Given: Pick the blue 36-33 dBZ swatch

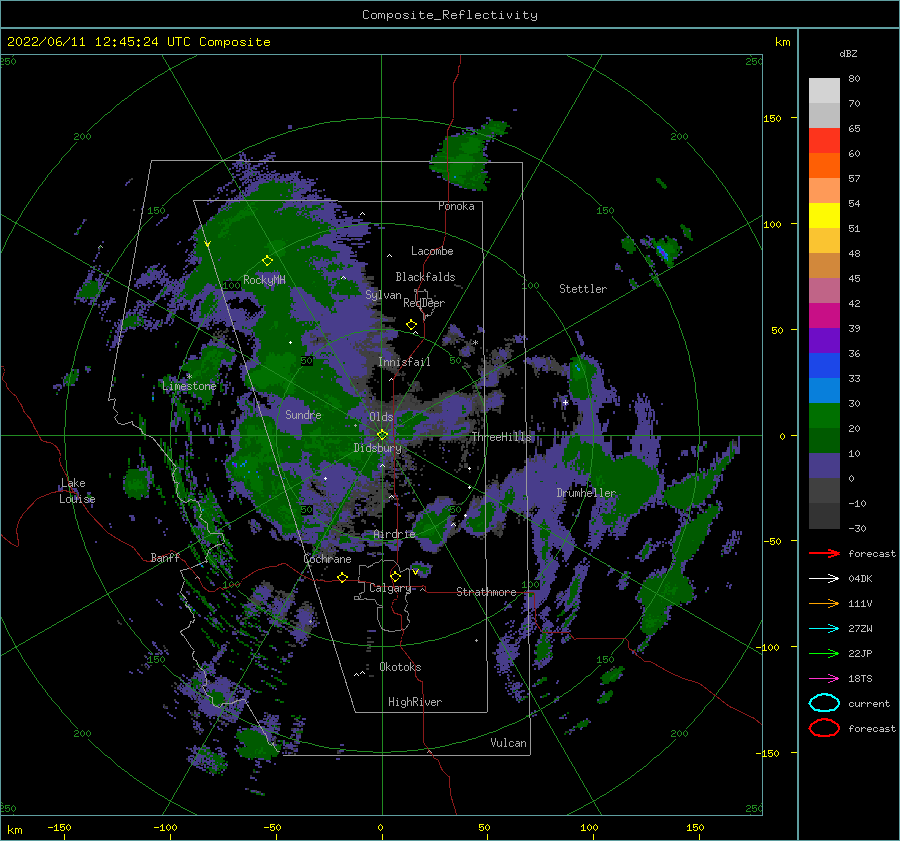Looking at the screenshot, I should pyautogui.click(x=824, y=365).
